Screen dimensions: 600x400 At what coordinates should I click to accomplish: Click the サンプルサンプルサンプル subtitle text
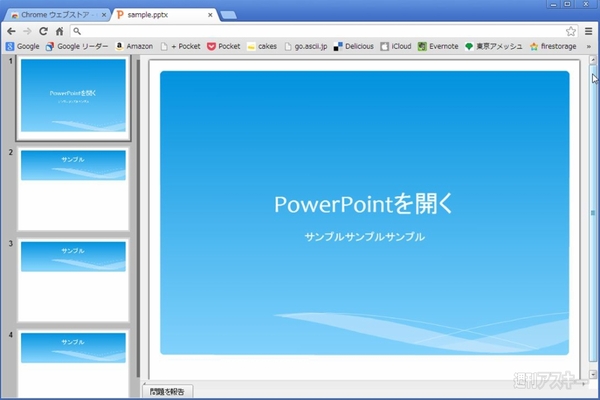point(364,237)
